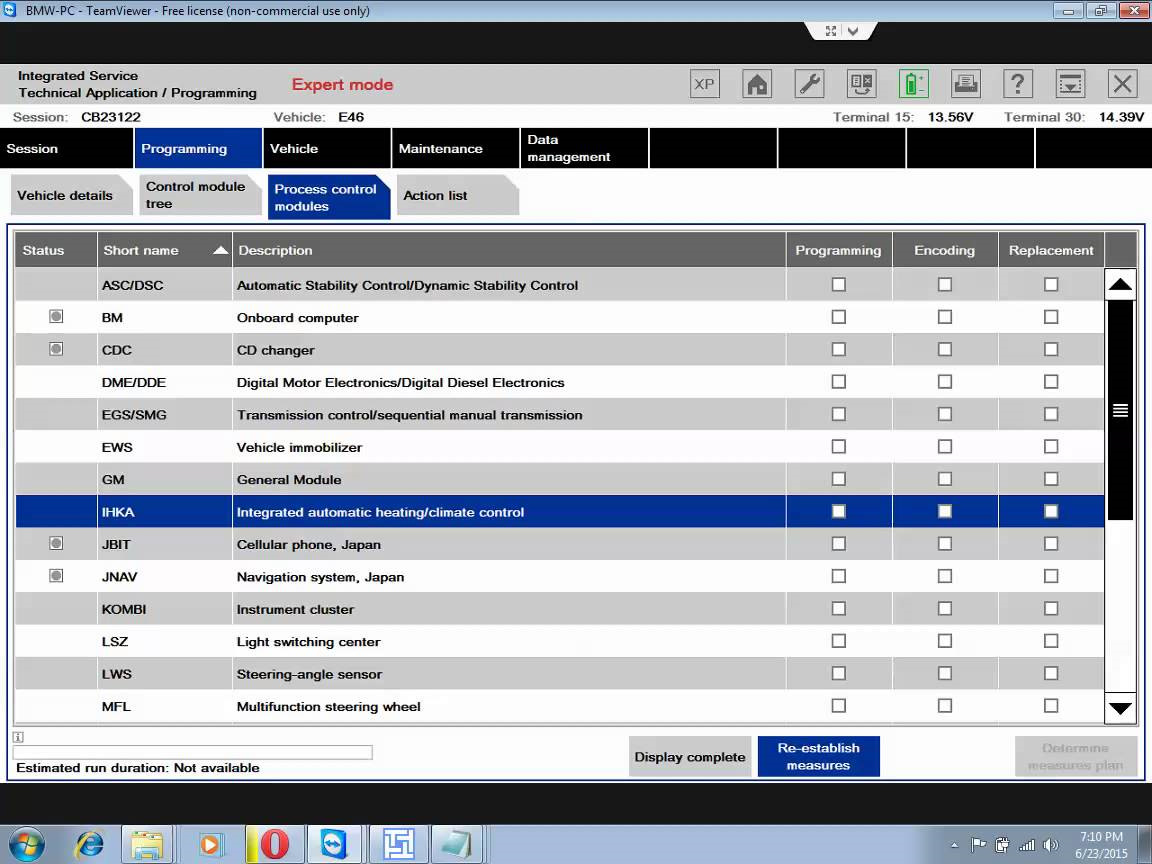The width and height of the screenshot is (1152, 864).
Task: Switch to Vehicle details subtab
Action: [71, 195]
